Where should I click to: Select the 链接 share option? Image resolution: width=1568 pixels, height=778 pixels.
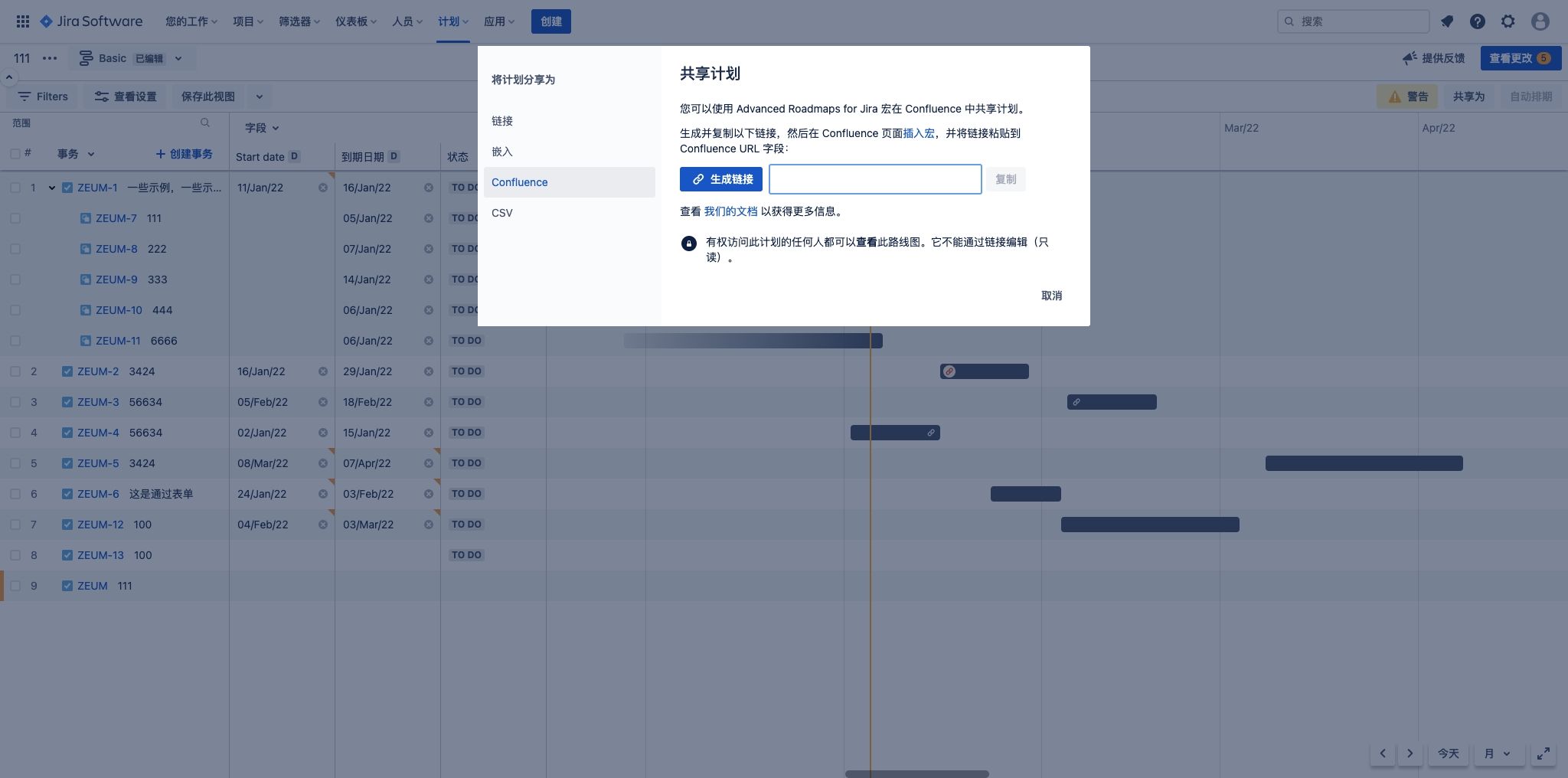pyautogui.click(x=569, y=121)
